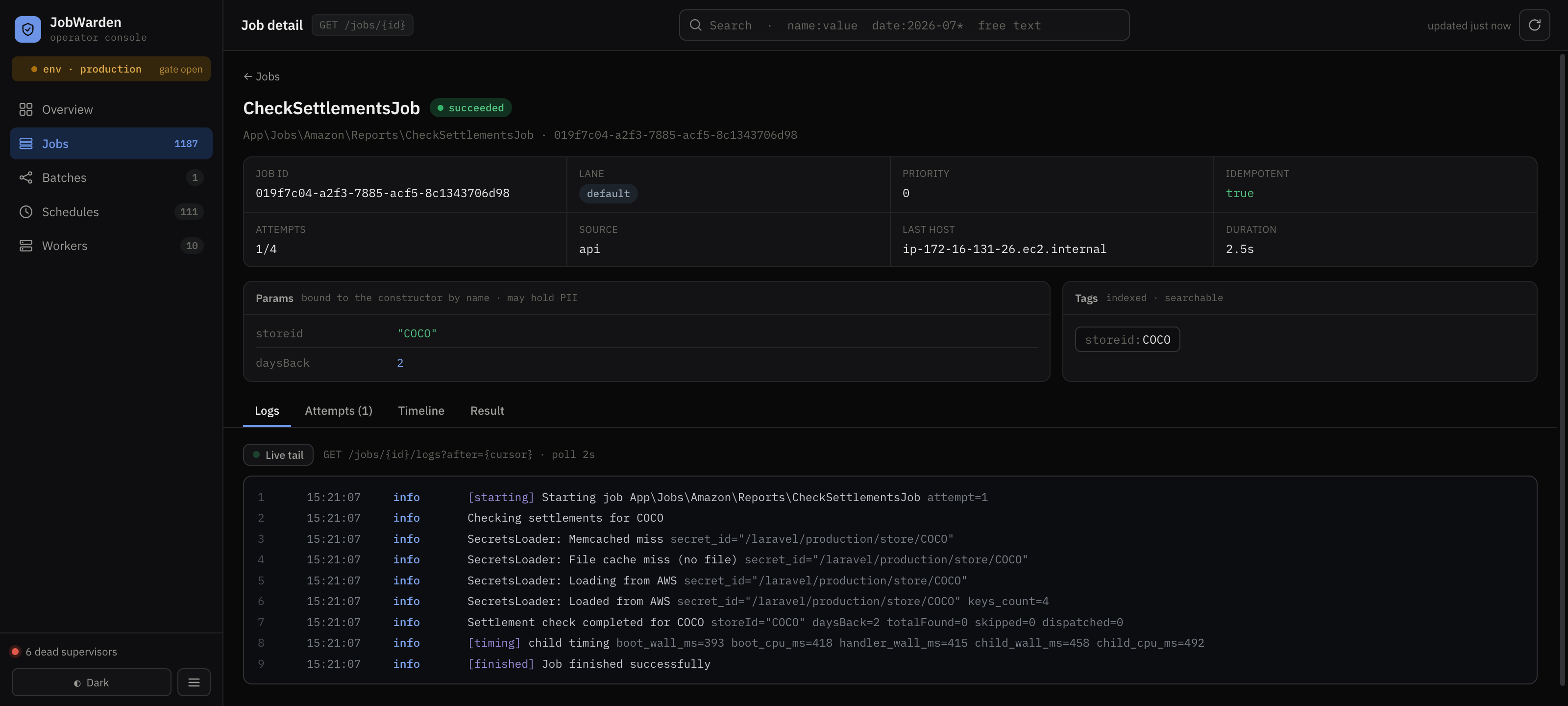Click the 6 dead supervisors text
This screenshot has width=1568, height=706.
pyautogui.click(x=71, y=652)
